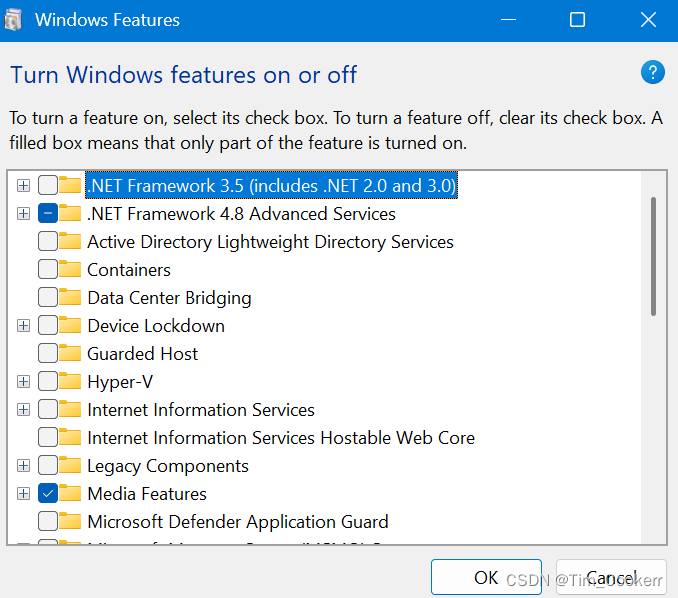Select Microsoft Defender Application Guard label

238,522
